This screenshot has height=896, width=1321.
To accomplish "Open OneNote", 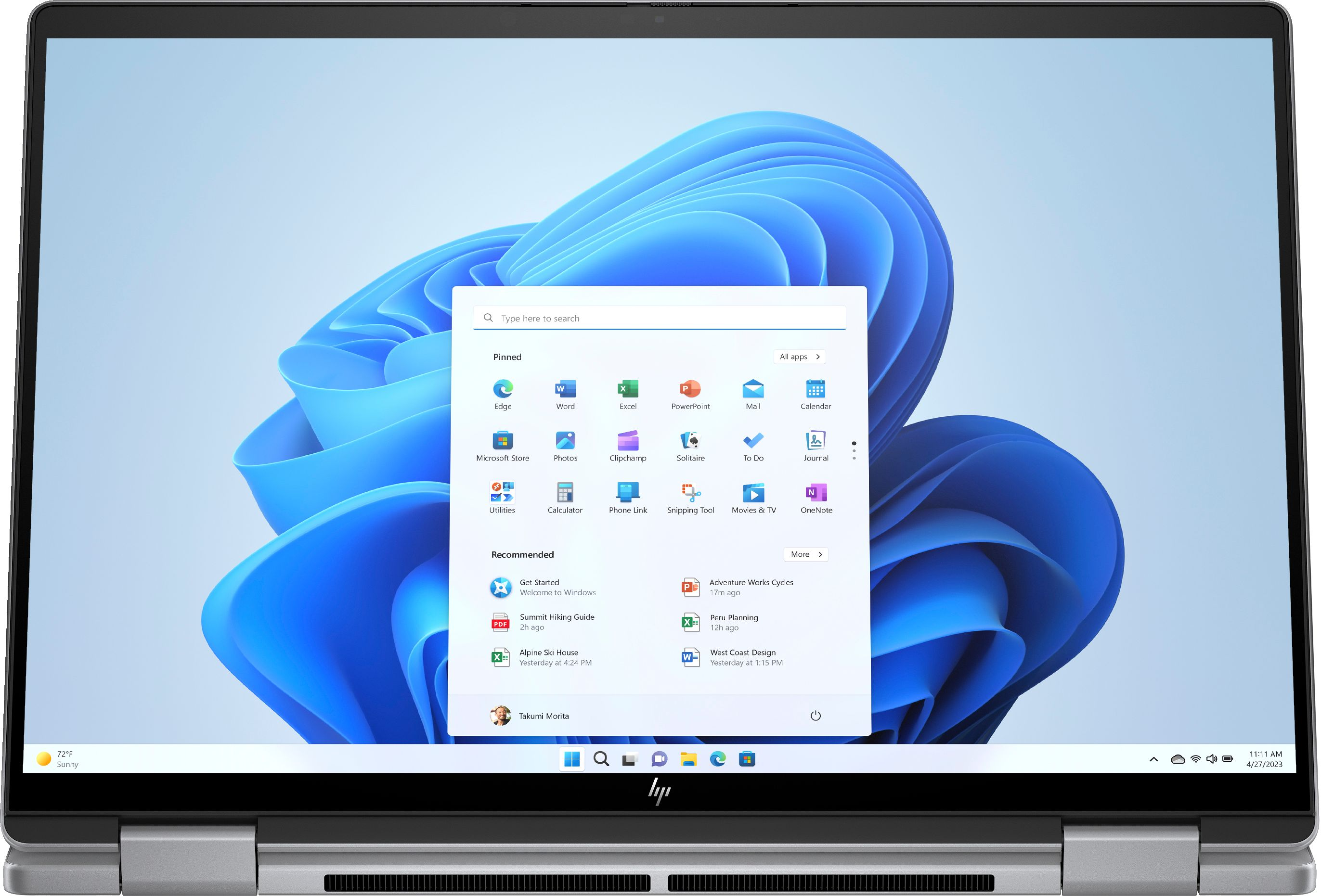I will (816, 496).
